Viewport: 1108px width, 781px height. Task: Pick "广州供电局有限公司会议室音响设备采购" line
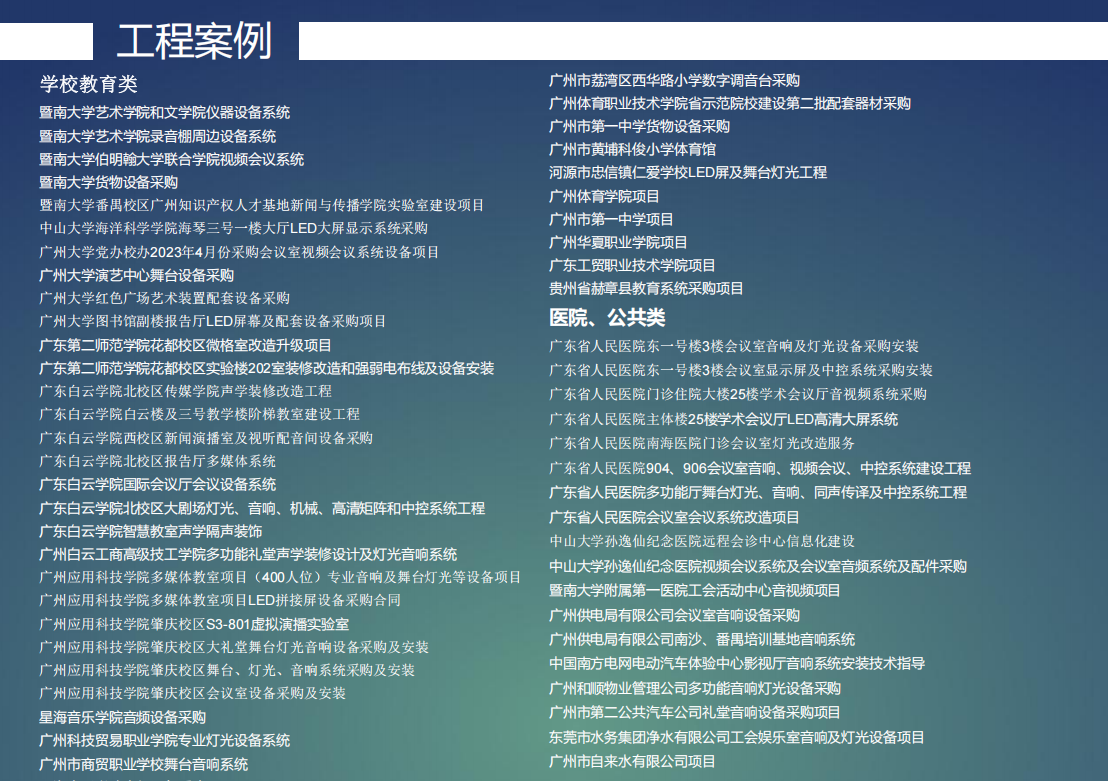pos(675,616)
